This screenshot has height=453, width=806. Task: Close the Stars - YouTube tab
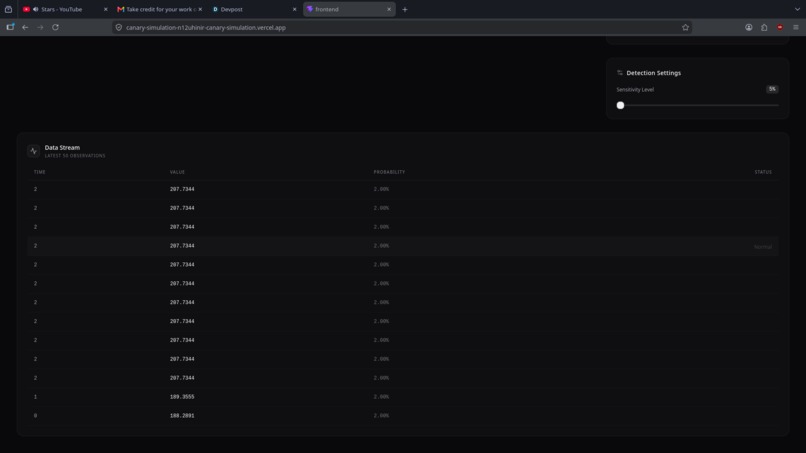point(106,9)
